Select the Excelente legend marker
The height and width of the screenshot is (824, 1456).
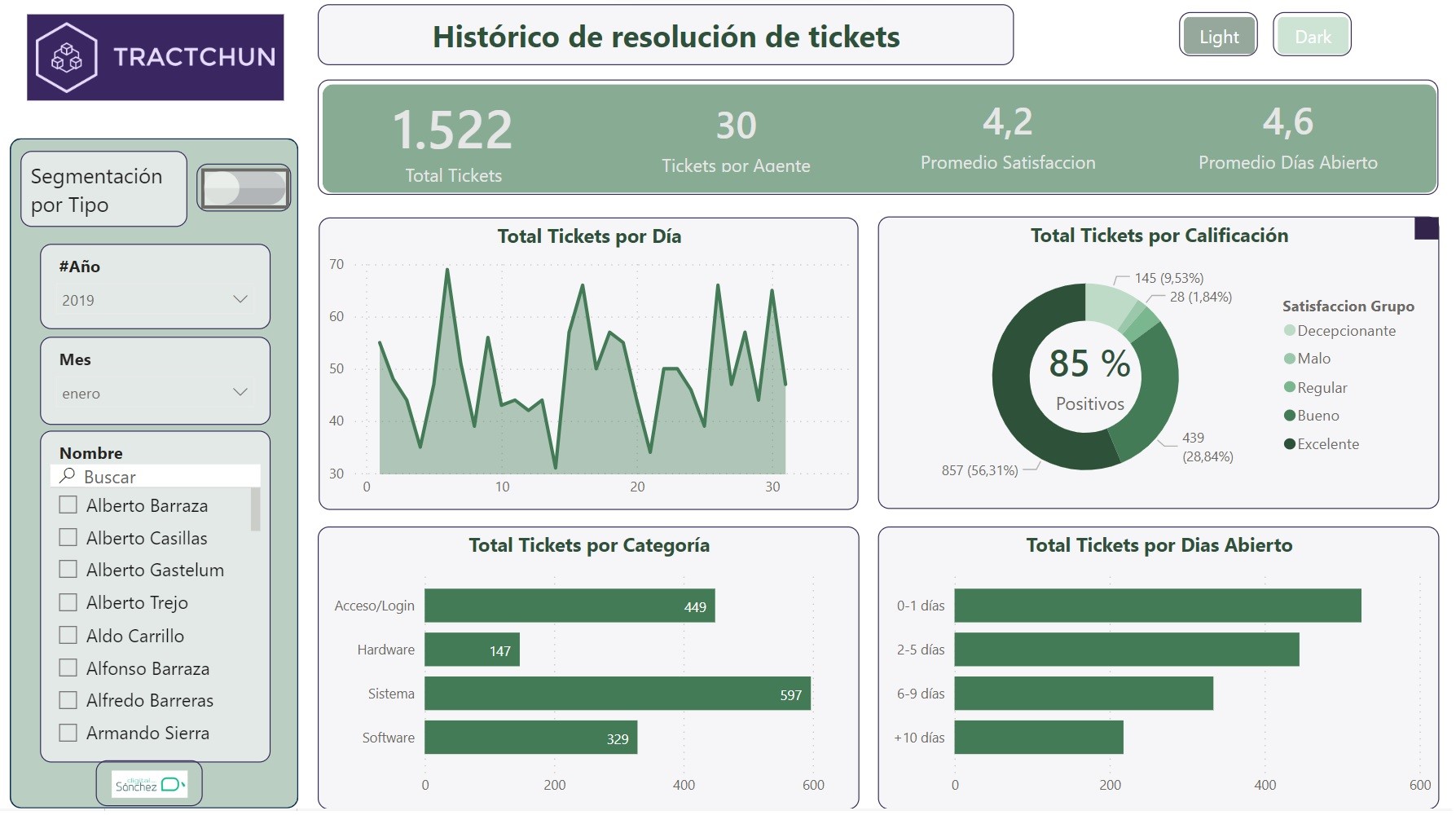1289,444
